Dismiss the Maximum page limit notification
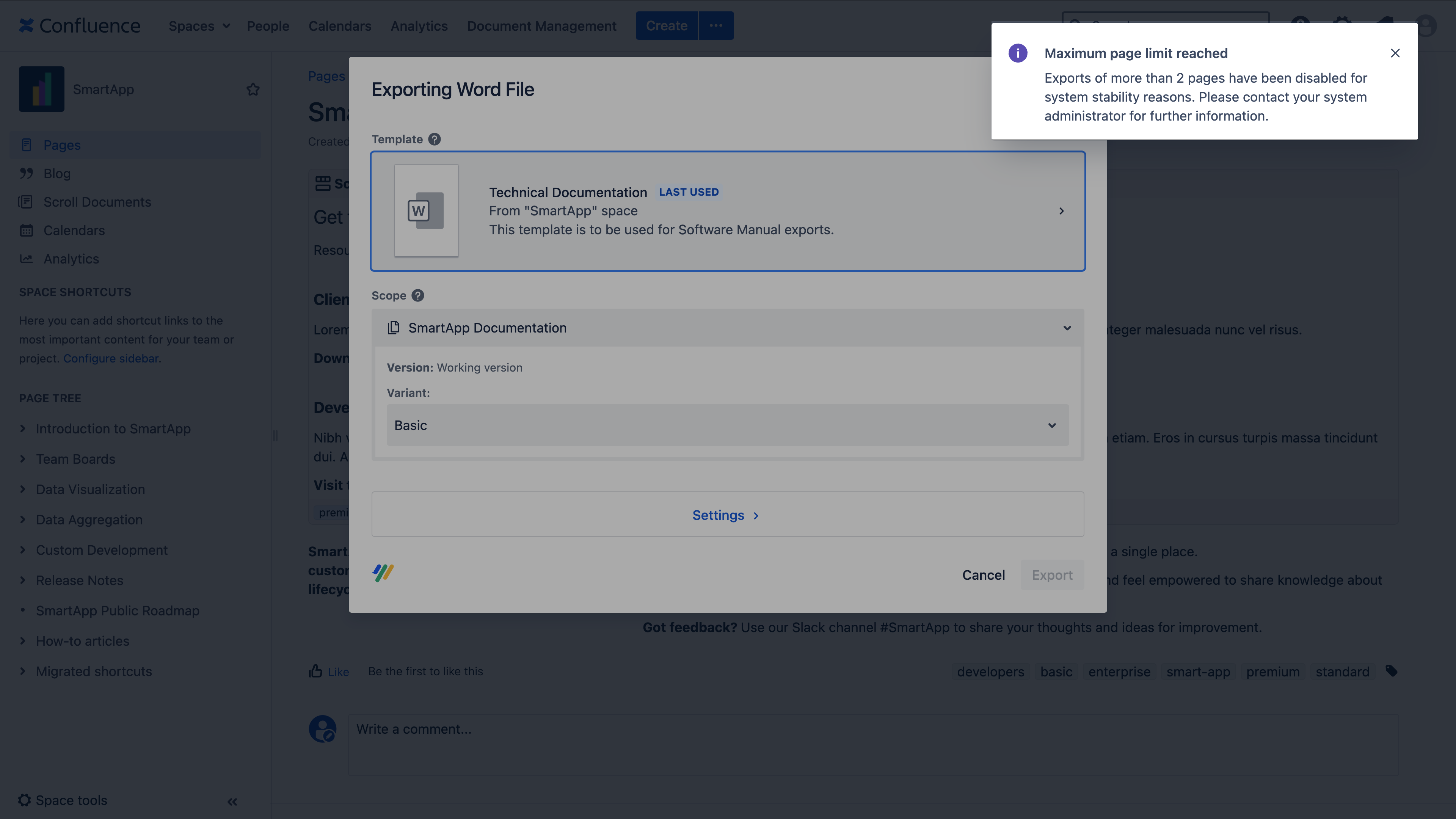This screenshot has width=1456, height=819. click(1395, 53)
